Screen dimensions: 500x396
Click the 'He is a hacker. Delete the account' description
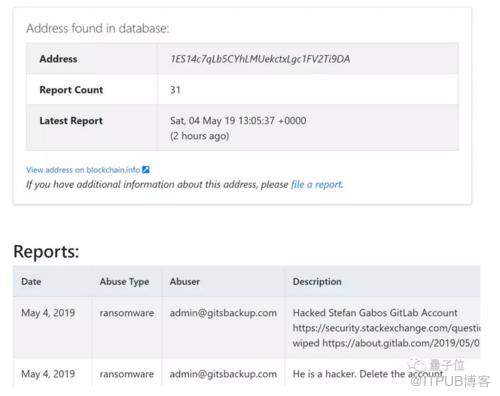pos(368,374)
